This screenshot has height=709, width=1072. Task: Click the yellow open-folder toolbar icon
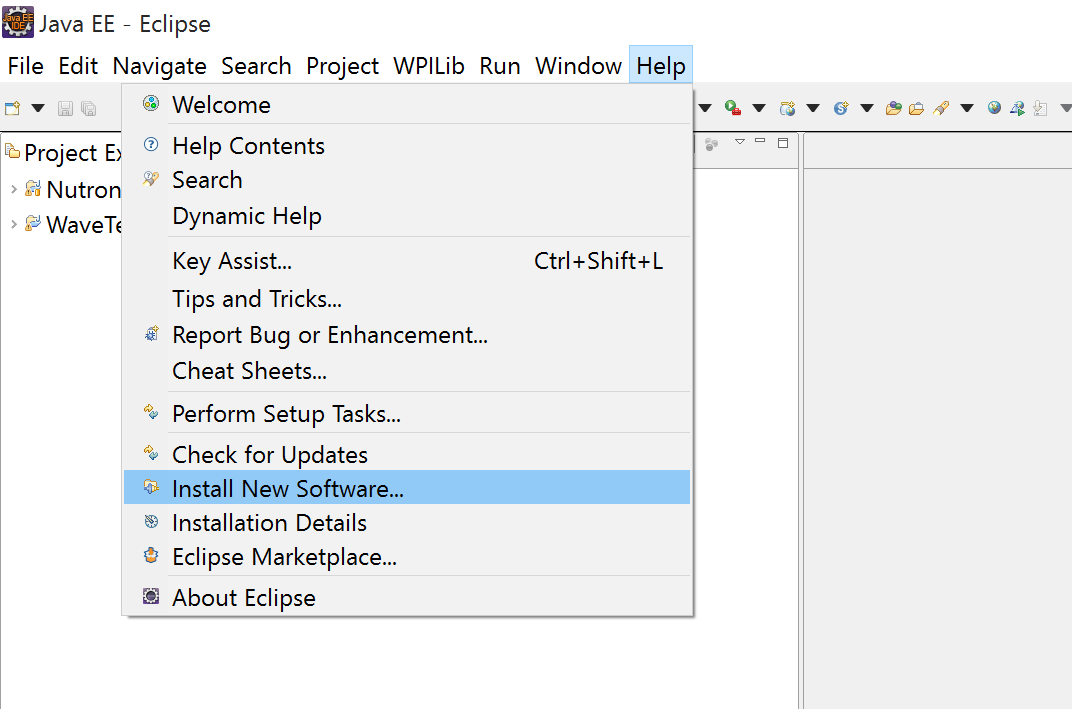pos(916,107)
